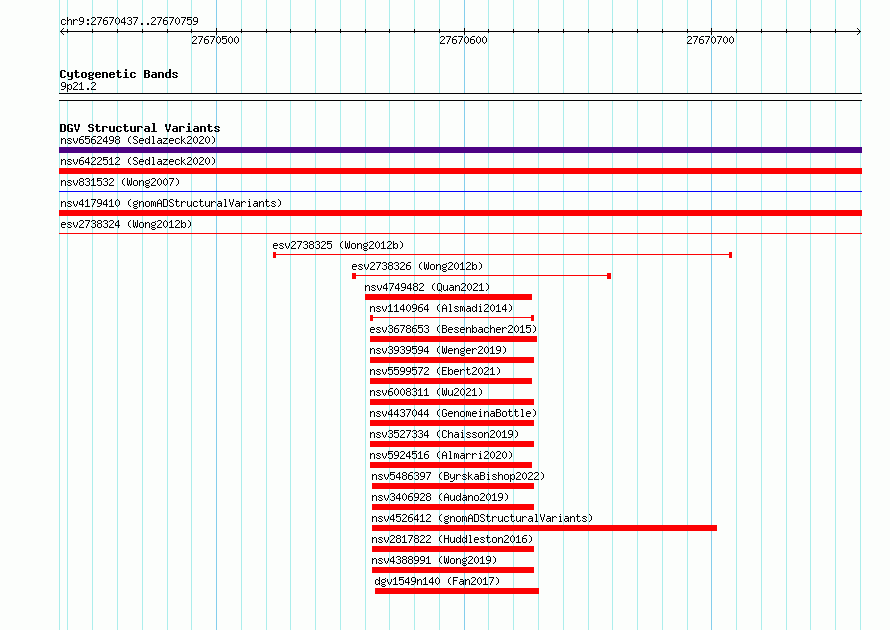This screenshot has height=630, width=890.
Task: Click the nsv4179410 gnomADStructuralVariants red bar
Action: coord(460,213)
